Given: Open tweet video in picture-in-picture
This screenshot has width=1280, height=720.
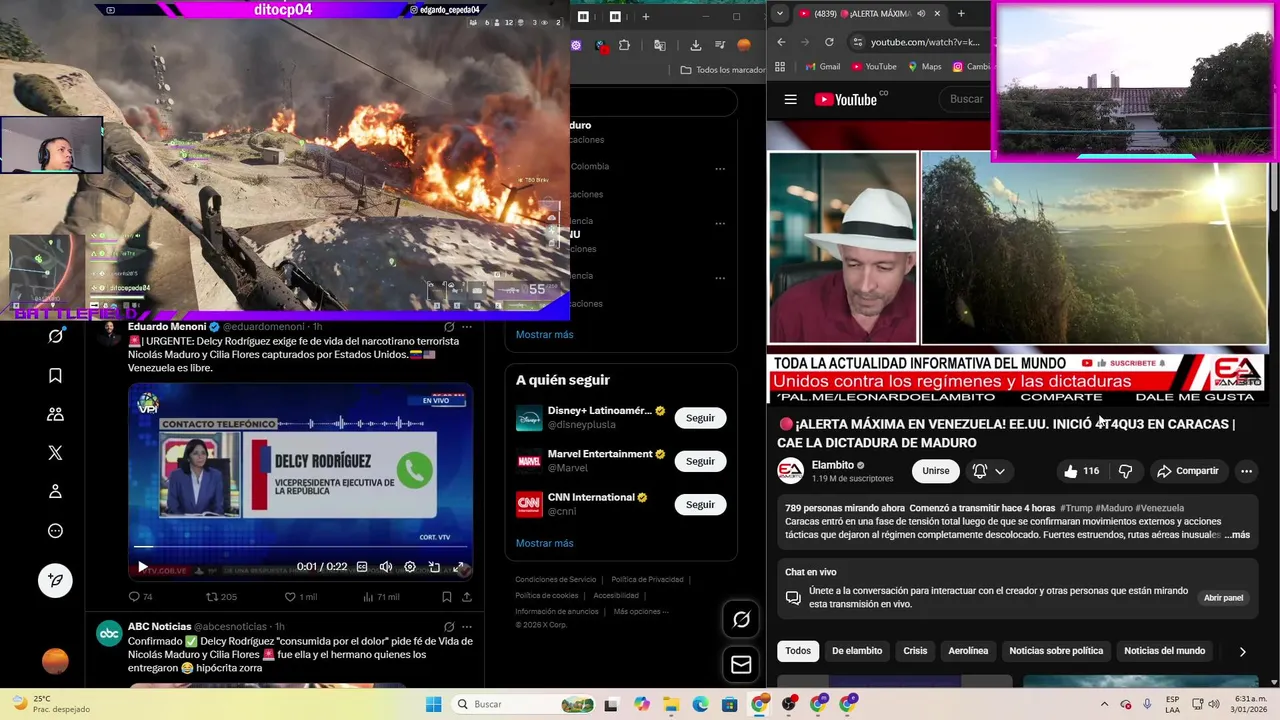Looking at the screenshot, I should click(x=434, y=567).
